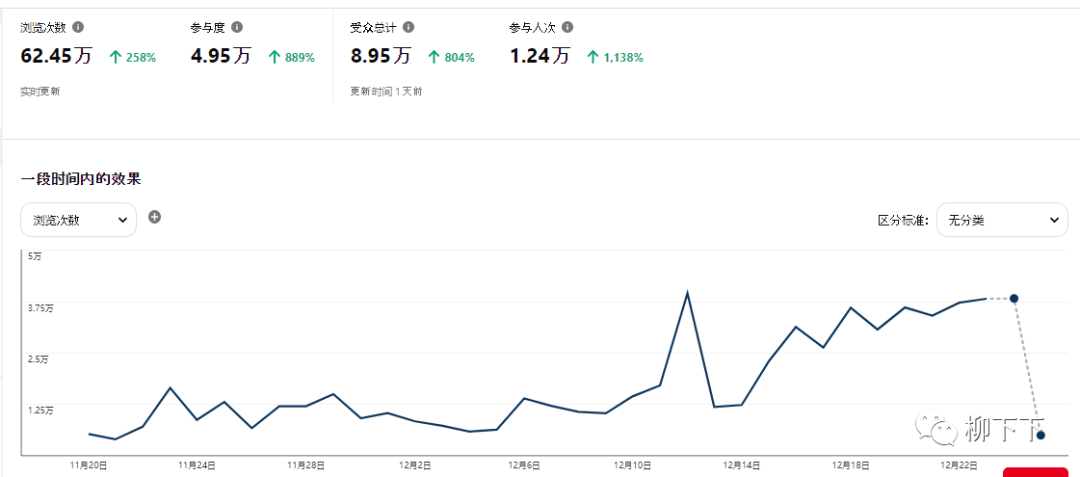1080x477 pixels.
Task: Select the 4.95万 engagement figure
Action: tap(220, 56)
